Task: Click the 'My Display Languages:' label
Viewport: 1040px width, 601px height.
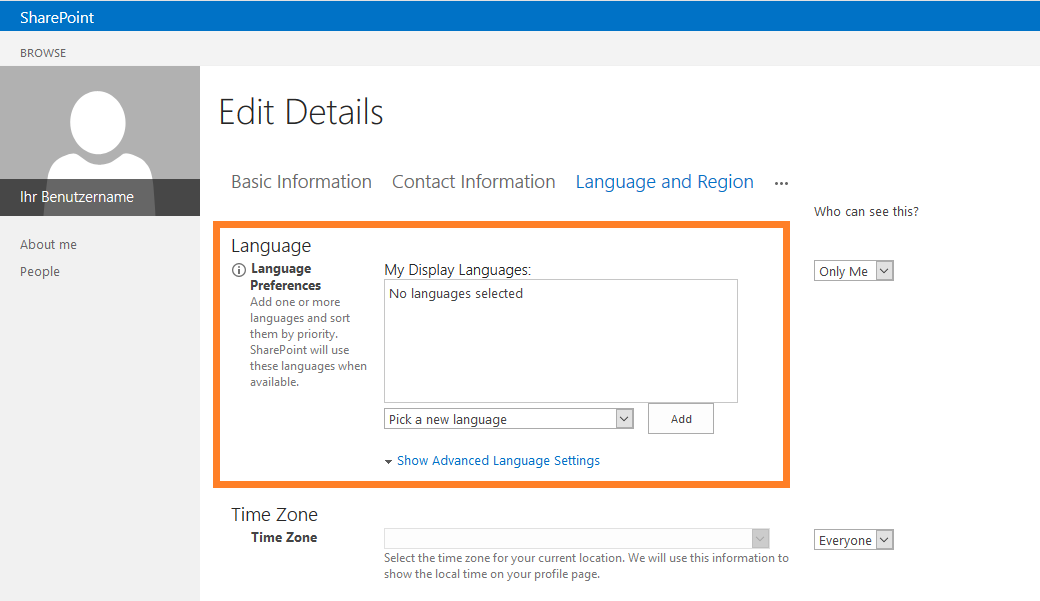Action: [458, 270]
